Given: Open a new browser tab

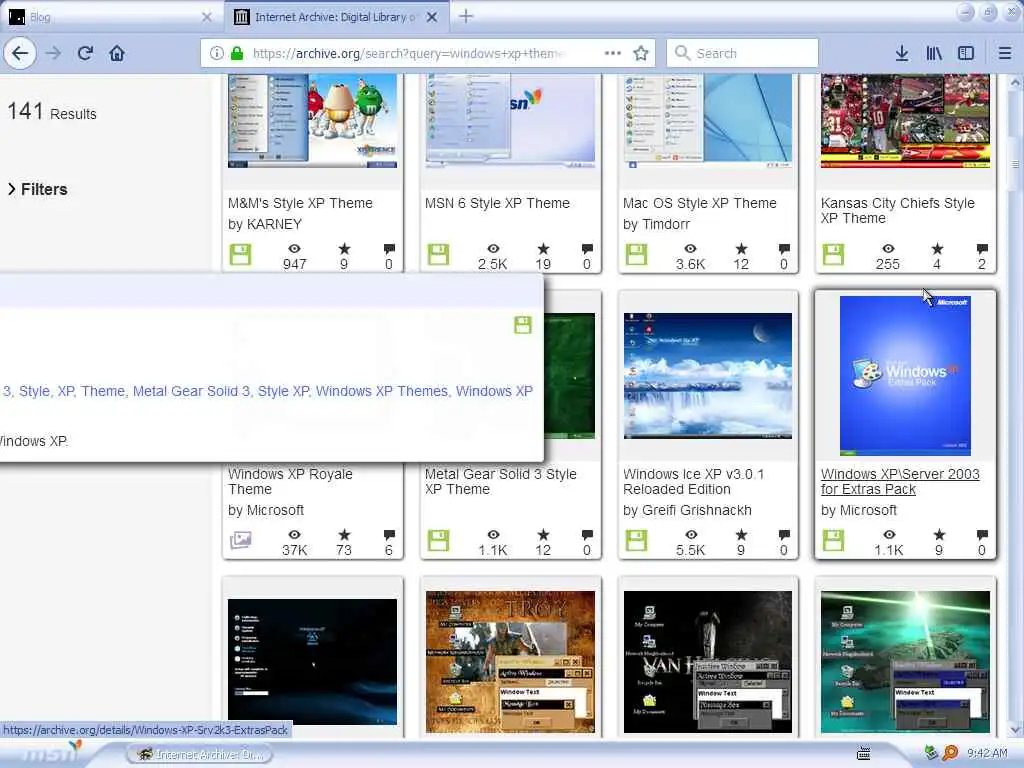Looking at the screenshot, I should [466, 16].
